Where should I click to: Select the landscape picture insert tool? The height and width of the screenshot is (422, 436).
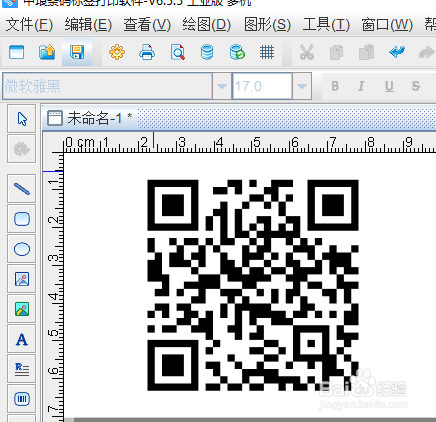click(22, 309)
